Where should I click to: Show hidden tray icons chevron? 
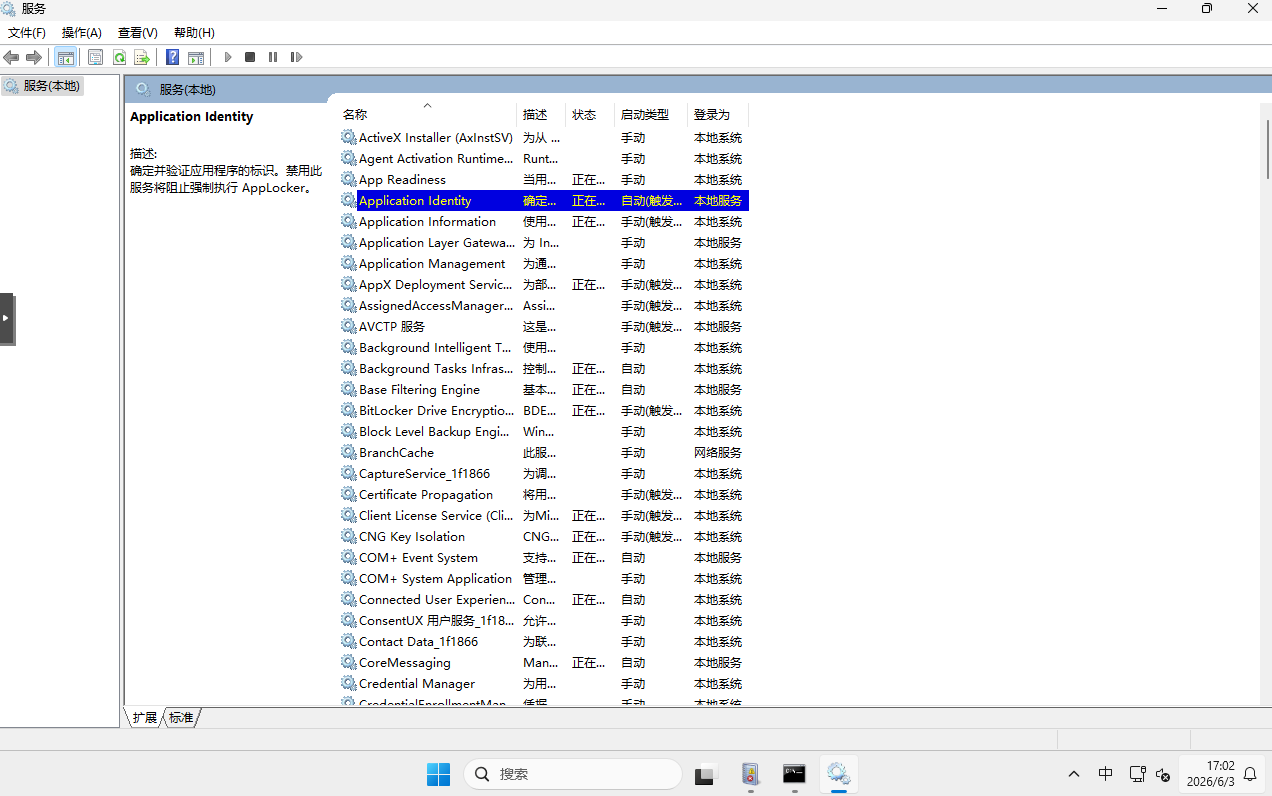pyautogui.click(x=1074, y=774)
